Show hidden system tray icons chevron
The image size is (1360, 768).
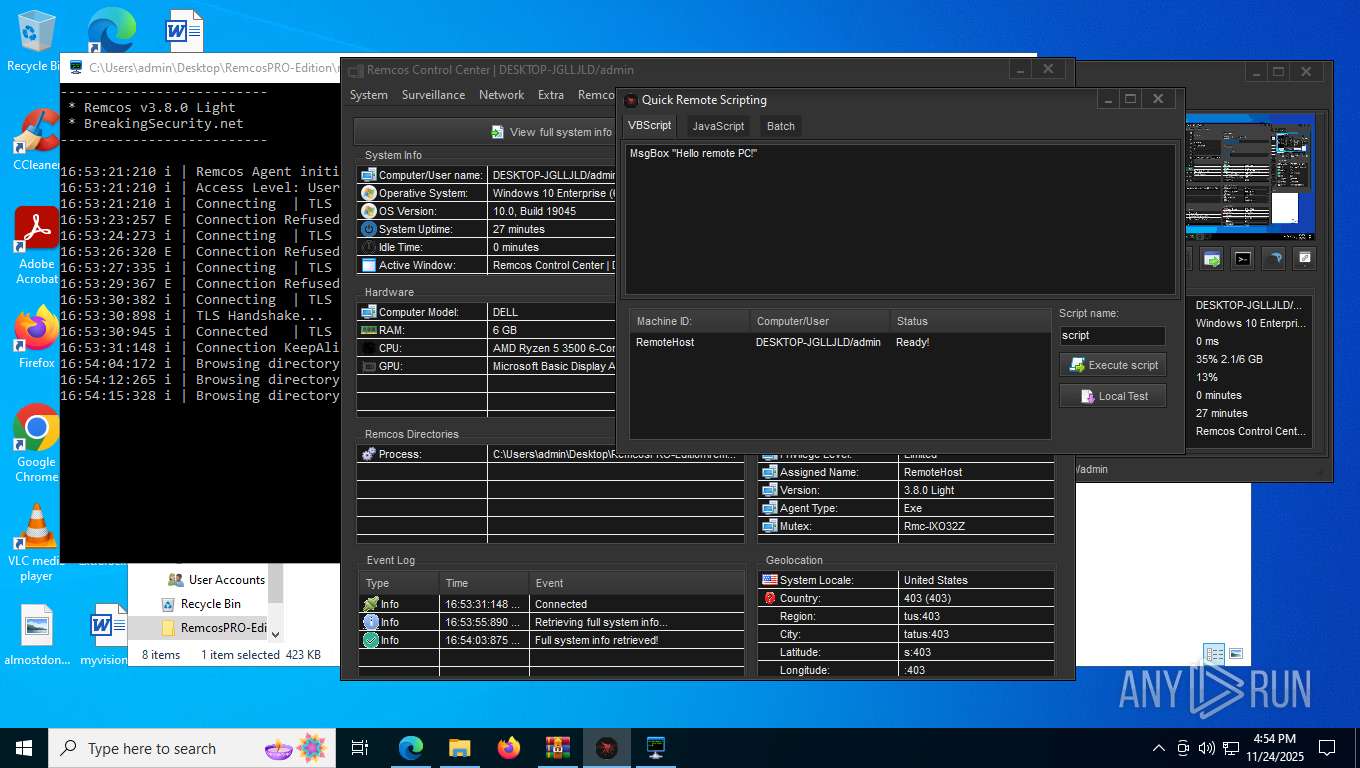[1159, 748]
